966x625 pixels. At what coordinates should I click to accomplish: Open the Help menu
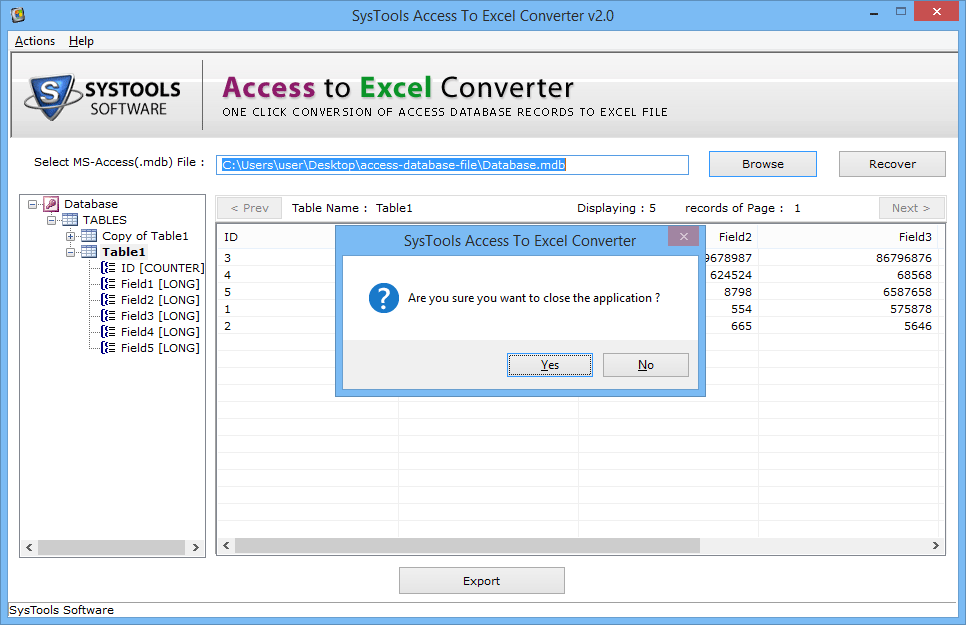point(81,41)
